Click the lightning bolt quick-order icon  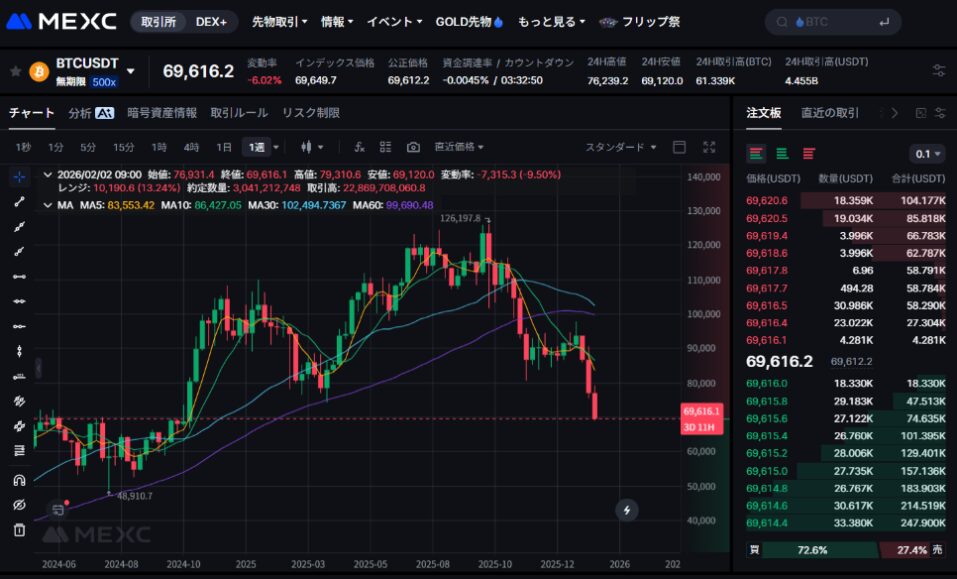coord(627,510)
